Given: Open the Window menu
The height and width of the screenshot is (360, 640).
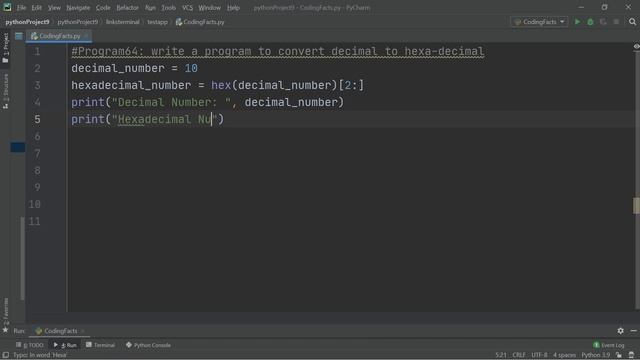Looking at the screenshot, I should pos(209,7).
